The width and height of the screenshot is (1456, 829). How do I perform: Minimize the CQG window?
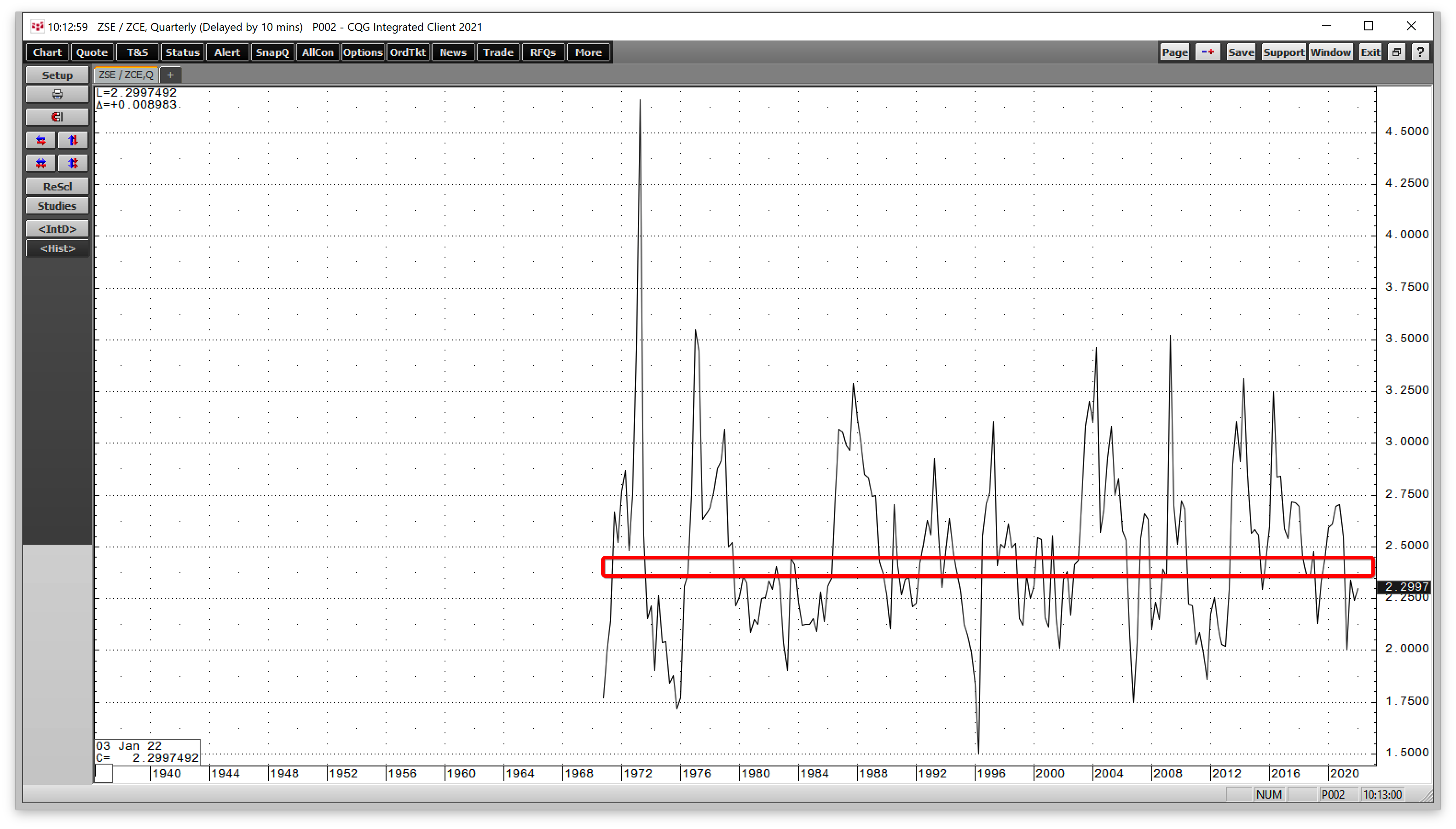1326,26
